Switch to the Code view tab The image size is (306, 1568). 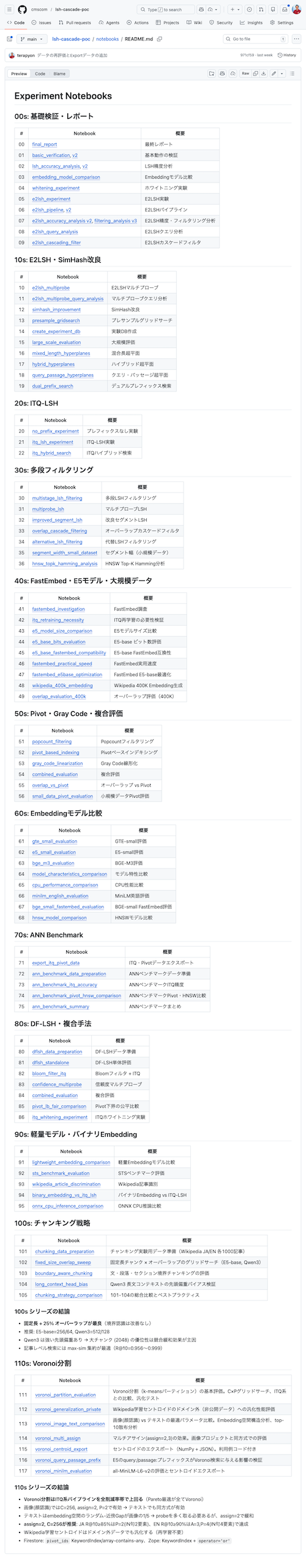(x=40, y=73)
